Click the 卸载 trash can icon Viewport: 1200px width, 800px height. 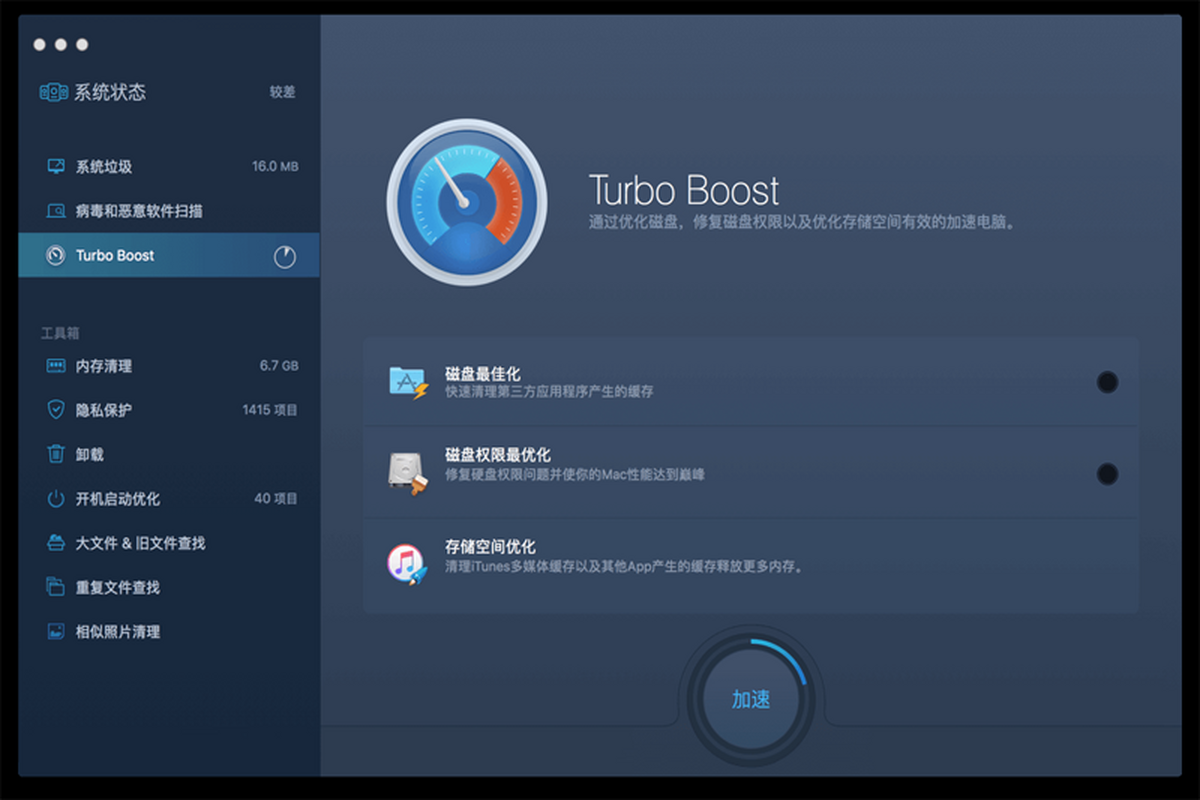click(56, 454)
